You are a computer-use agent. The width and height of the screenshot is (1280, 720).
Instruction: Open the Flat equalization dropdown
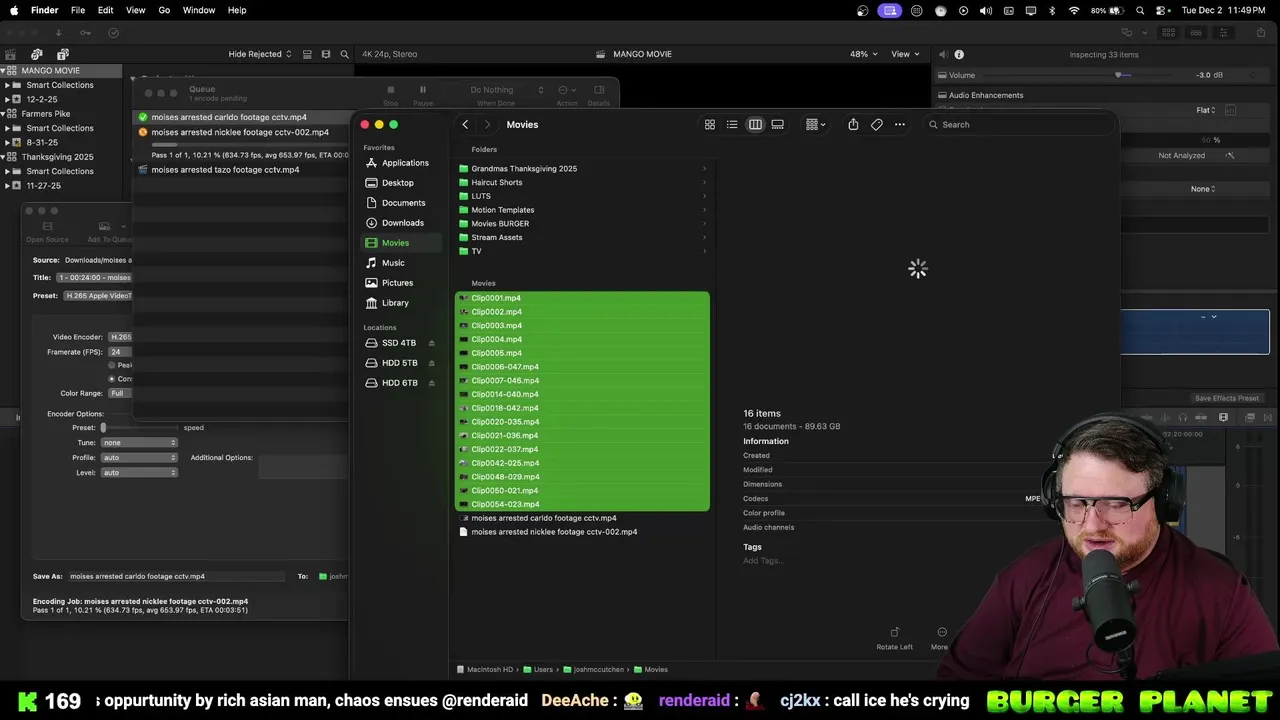tap(1207, 110)
